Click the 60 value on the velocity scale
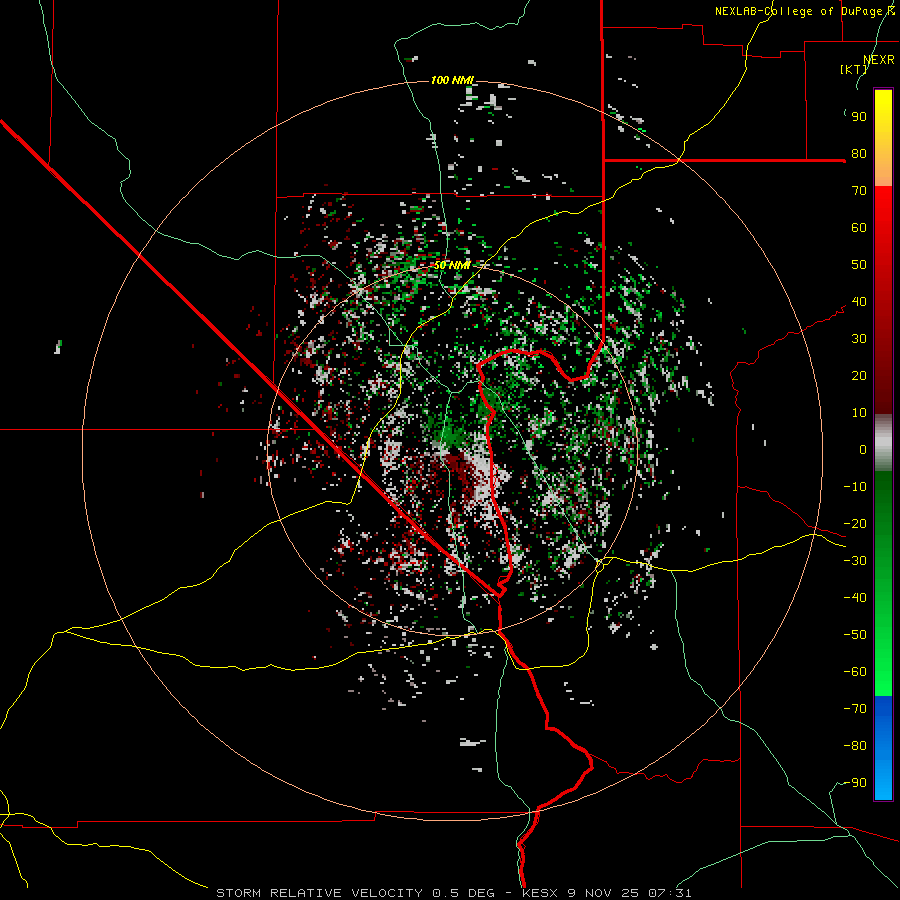The width and height of the screenshot is (900, 900). pos(859,227)
